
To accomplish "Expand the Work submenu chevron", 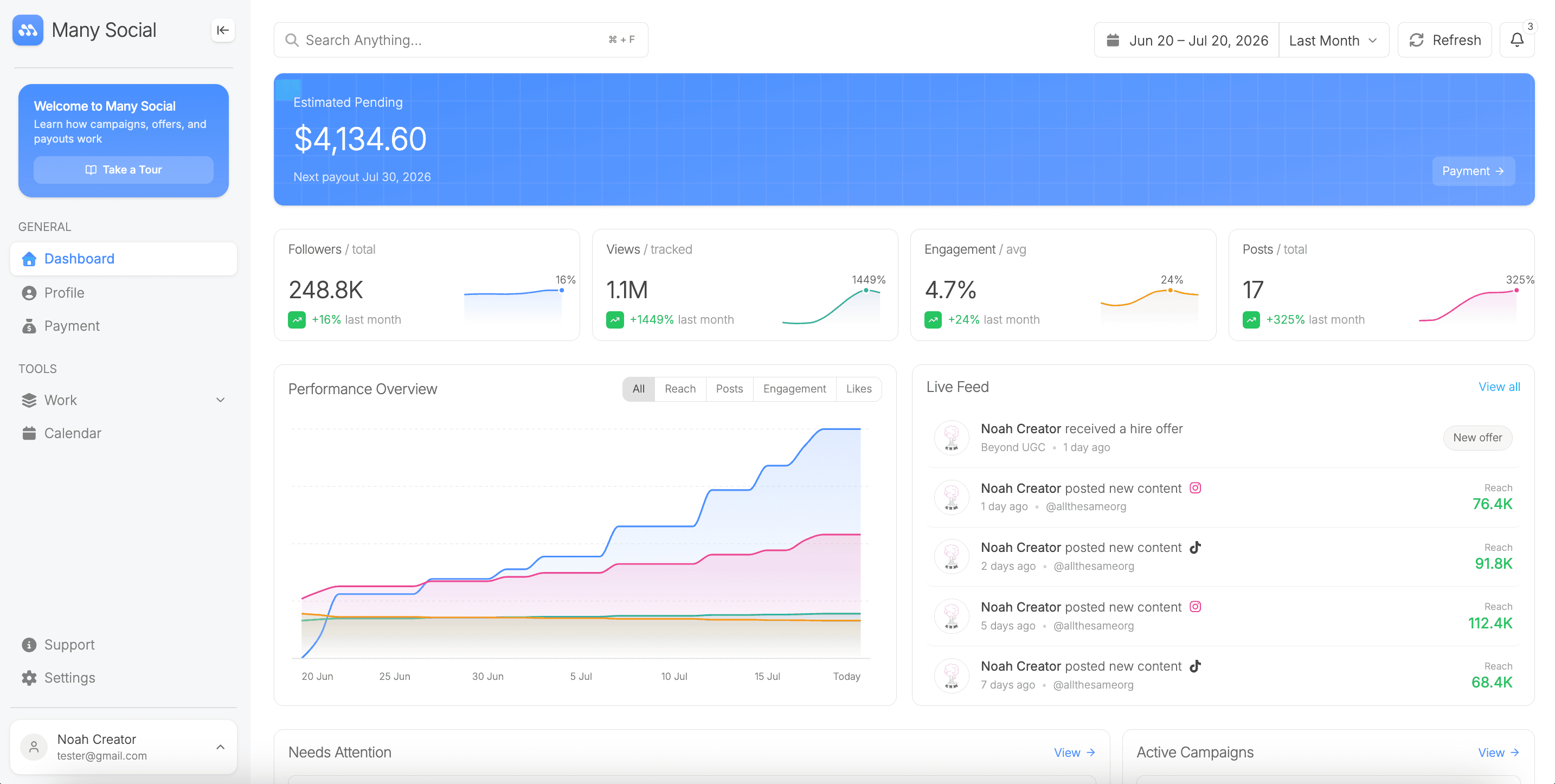I will [x=221, y=400].
